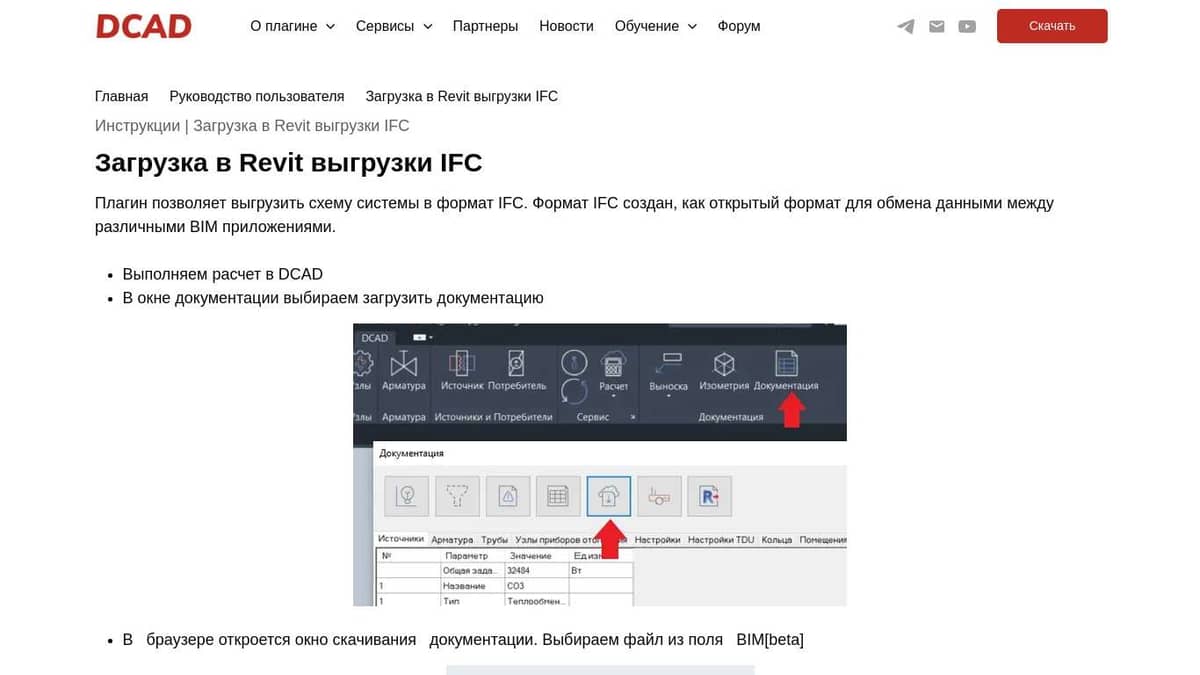Open the Руководство пользователя breadcrumb link
Screen dimensions: 1200x675
258,95
